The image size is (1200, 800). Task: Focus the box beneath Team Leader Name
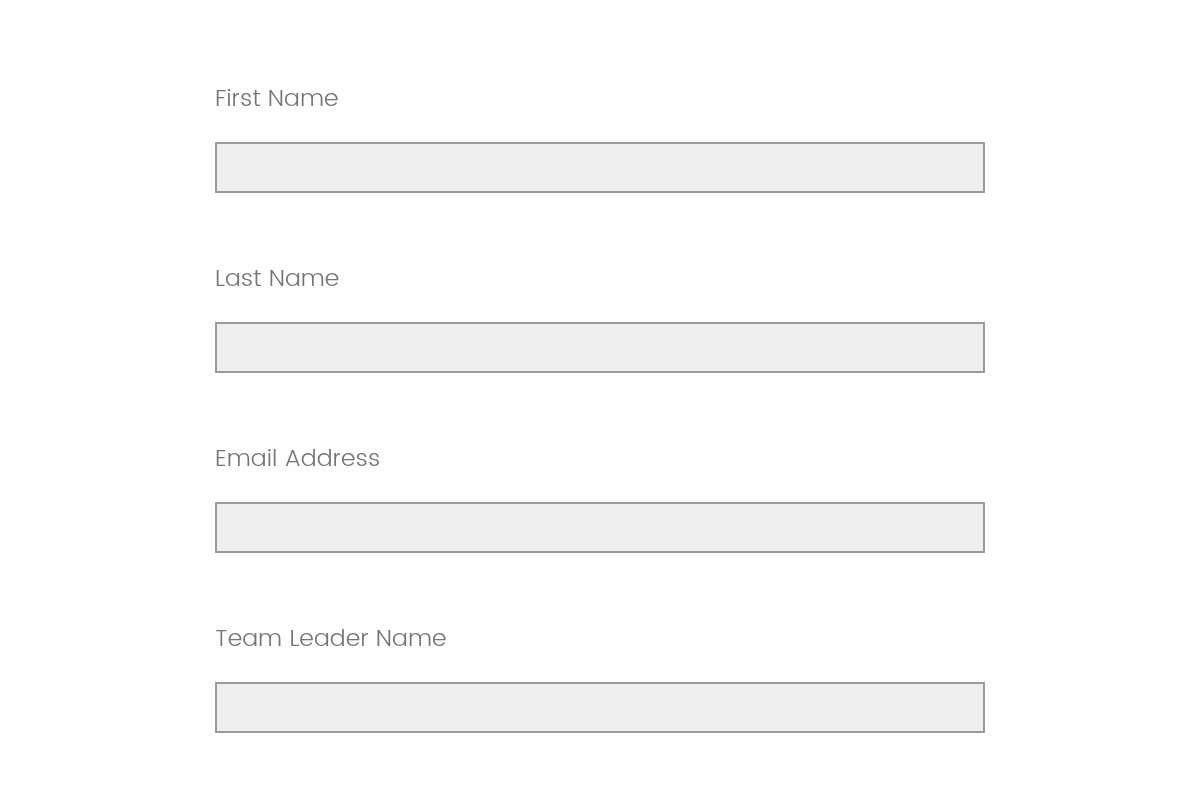pos(600,707)
